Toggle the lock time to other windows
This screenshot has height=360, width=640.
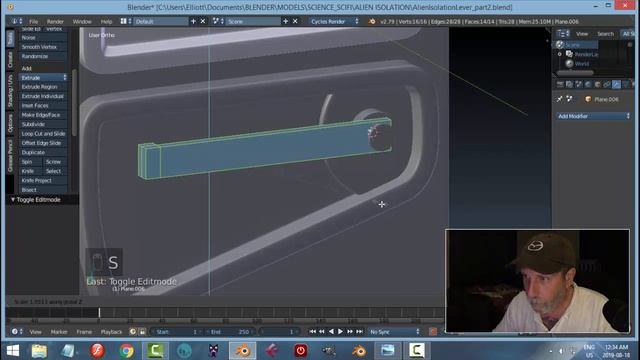click(x=142, y=331)
